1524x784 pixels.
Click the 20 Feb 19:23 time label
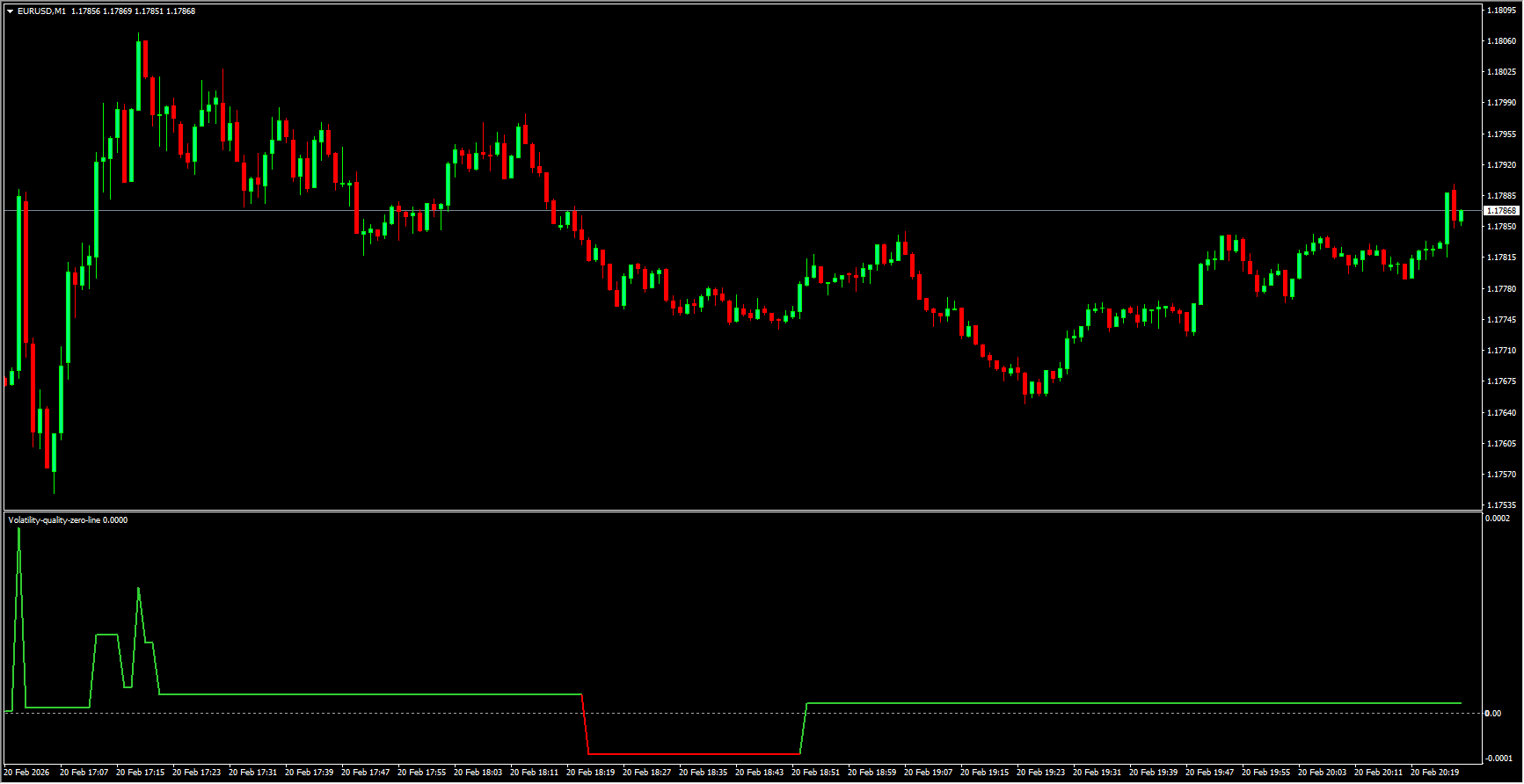pos(1041,773)
